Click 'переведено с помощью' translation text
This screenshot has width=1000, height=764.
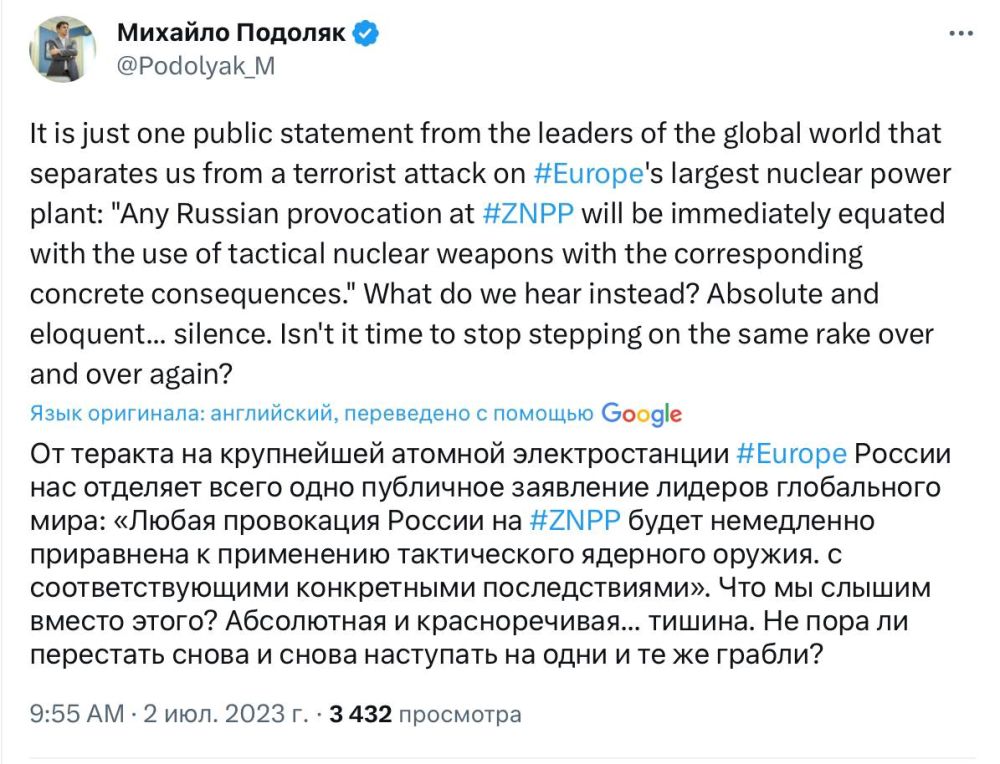469,414
